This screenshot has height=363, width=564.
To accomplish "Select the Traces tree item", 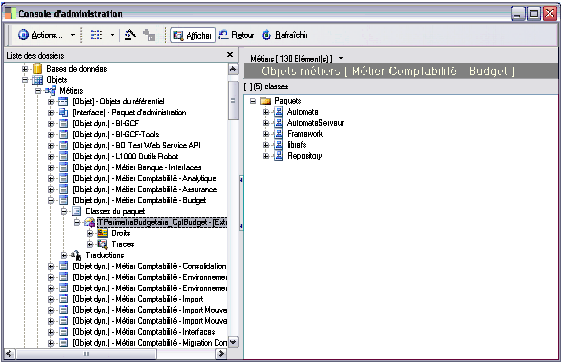I will coord(123,244).
